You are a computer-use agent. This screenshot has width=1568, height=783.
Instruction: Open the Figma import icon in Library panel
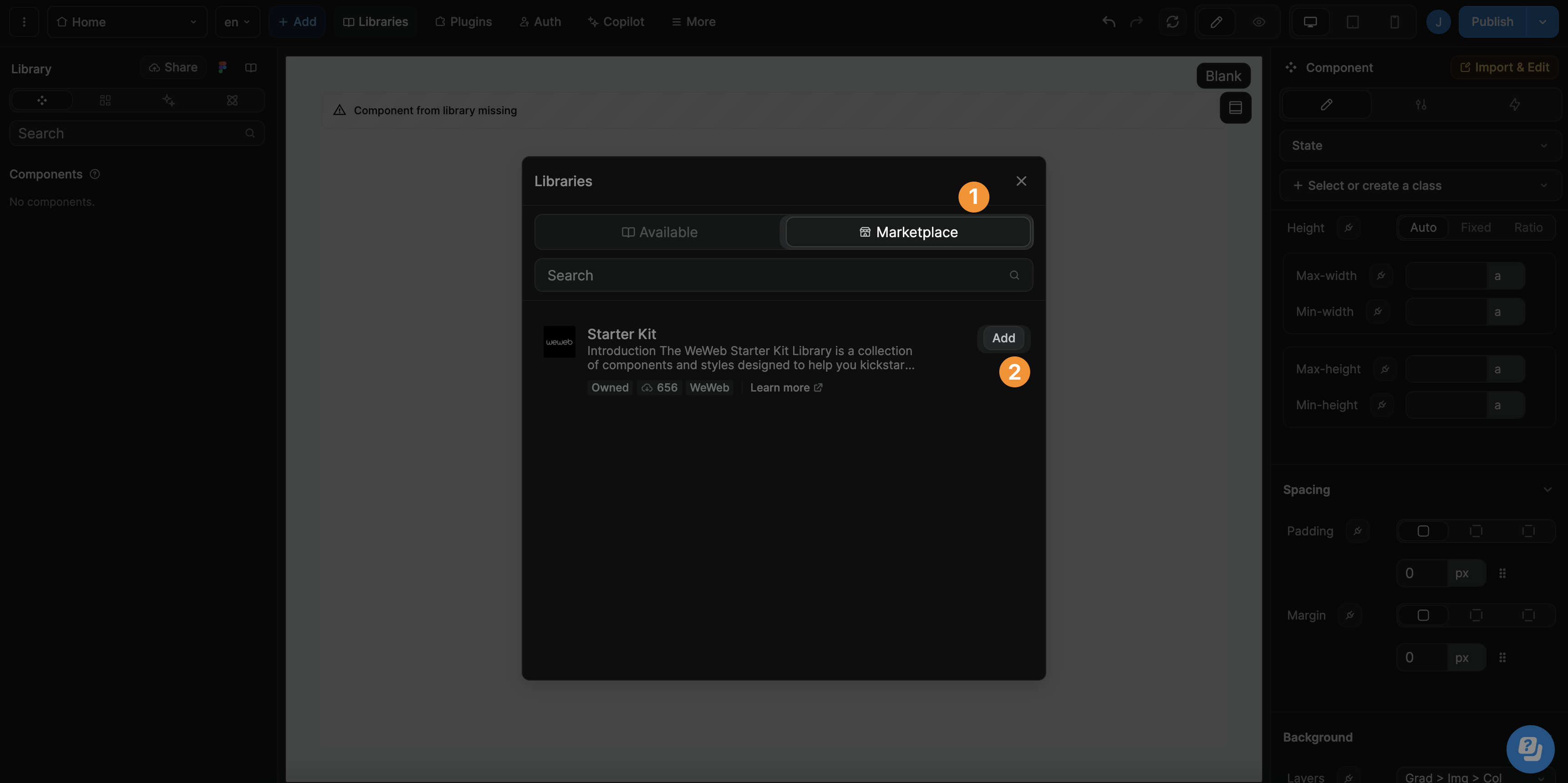(222, 67)
